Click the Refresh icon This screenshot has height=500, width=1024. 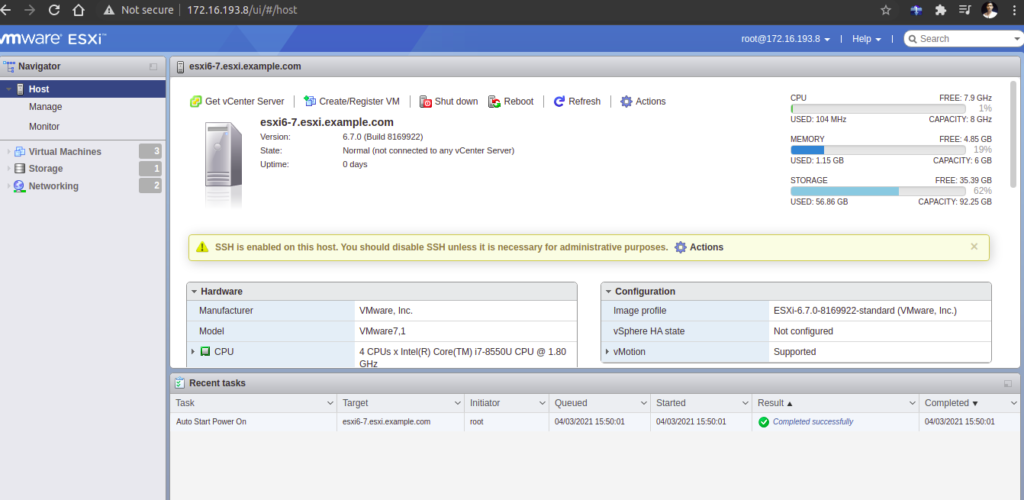click(x=559, y=102)
